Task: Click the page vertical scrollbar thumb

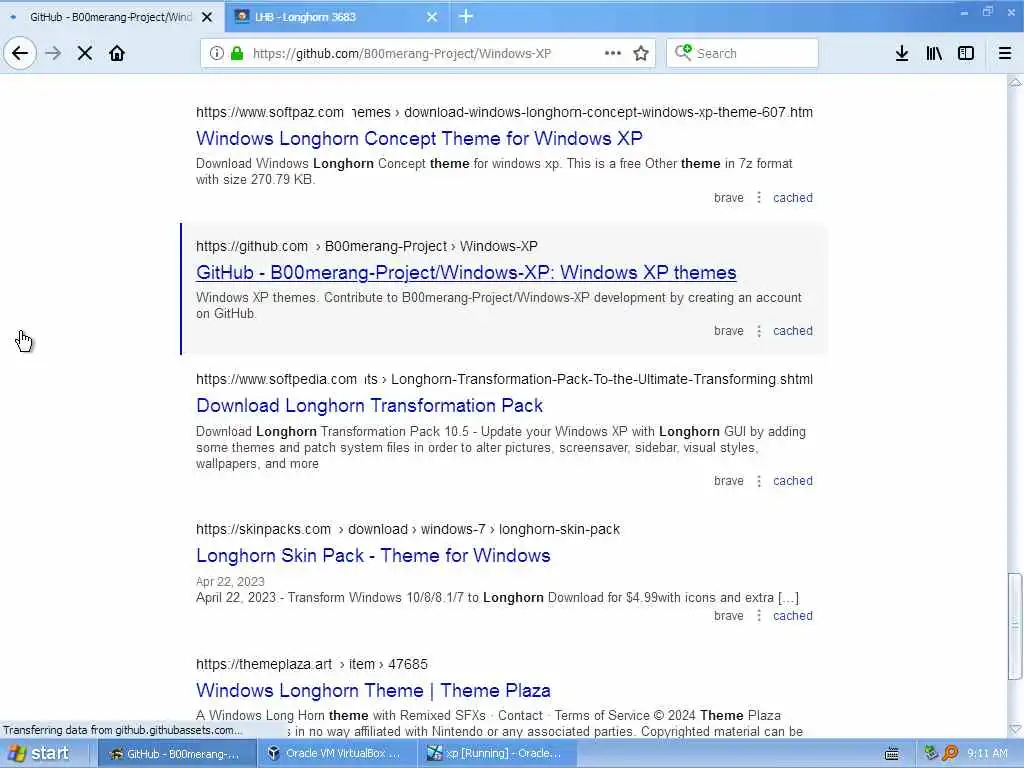Action: click(1015, 626)
